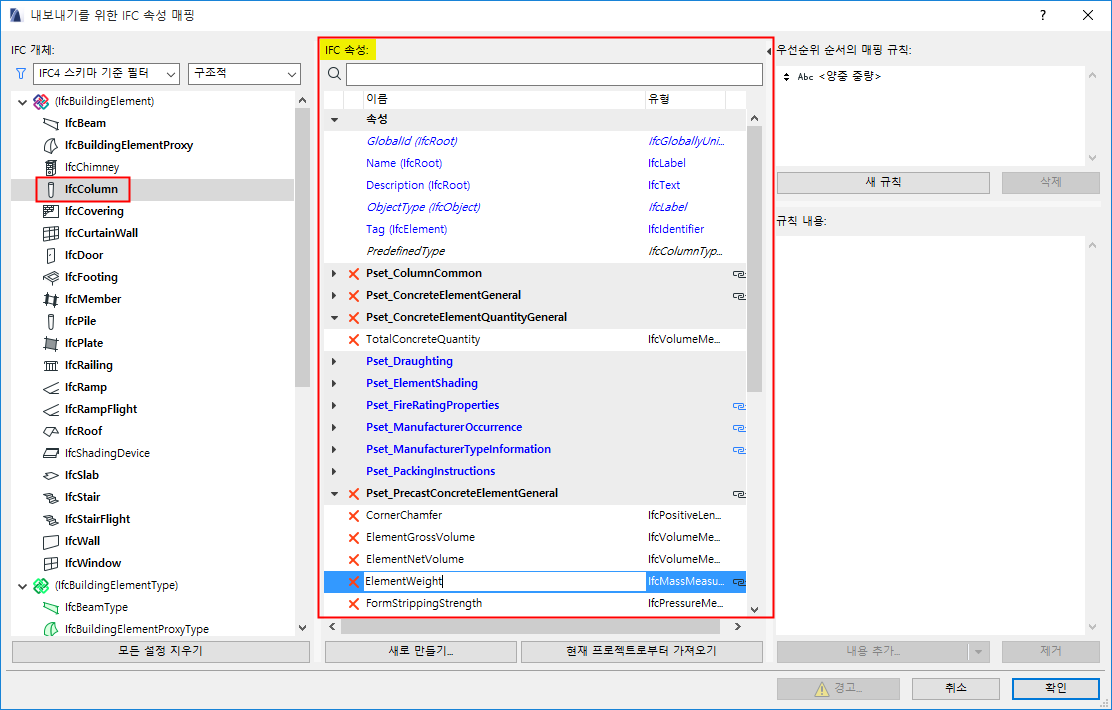Viewport: 1112px width, 710px height.
Task: Collapse the (IfcBuildingElement) tree group
Action: pos(22,102)
